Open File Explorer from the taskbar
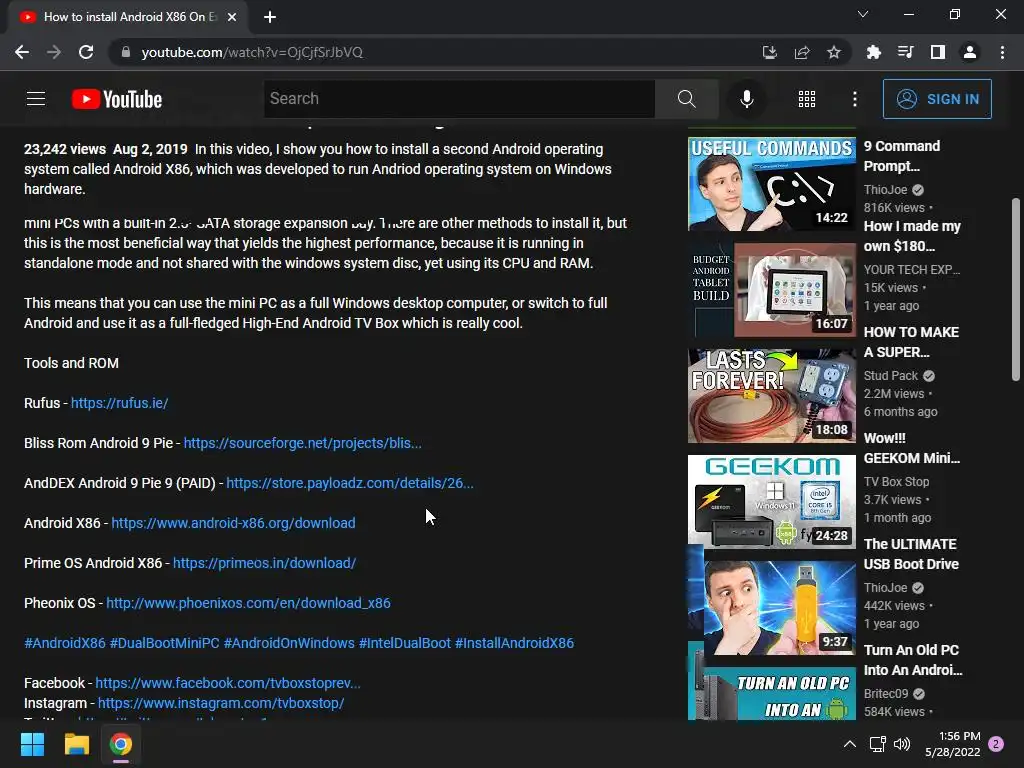This screenshot has height=768, width=1024. 76,744
